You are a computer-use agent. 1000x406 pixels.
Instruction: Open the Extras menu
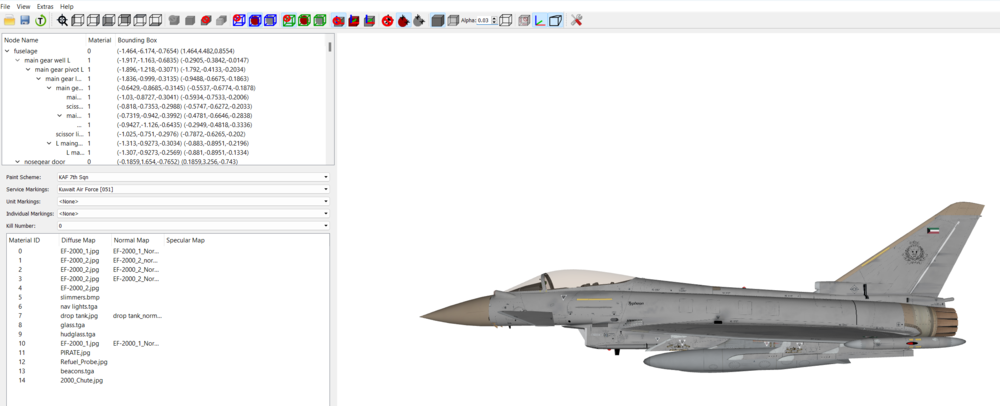44,6
